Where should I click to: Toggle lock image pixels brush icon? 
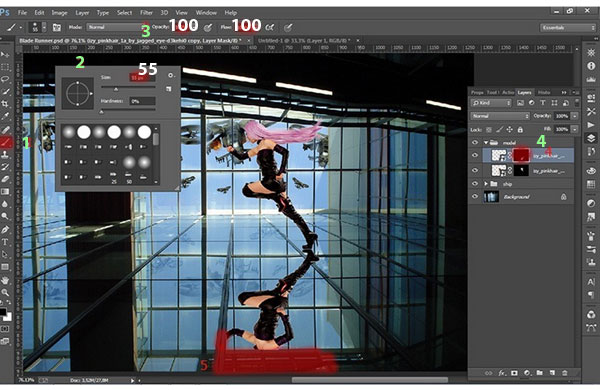pyautogui.click(x=499, y=130)
